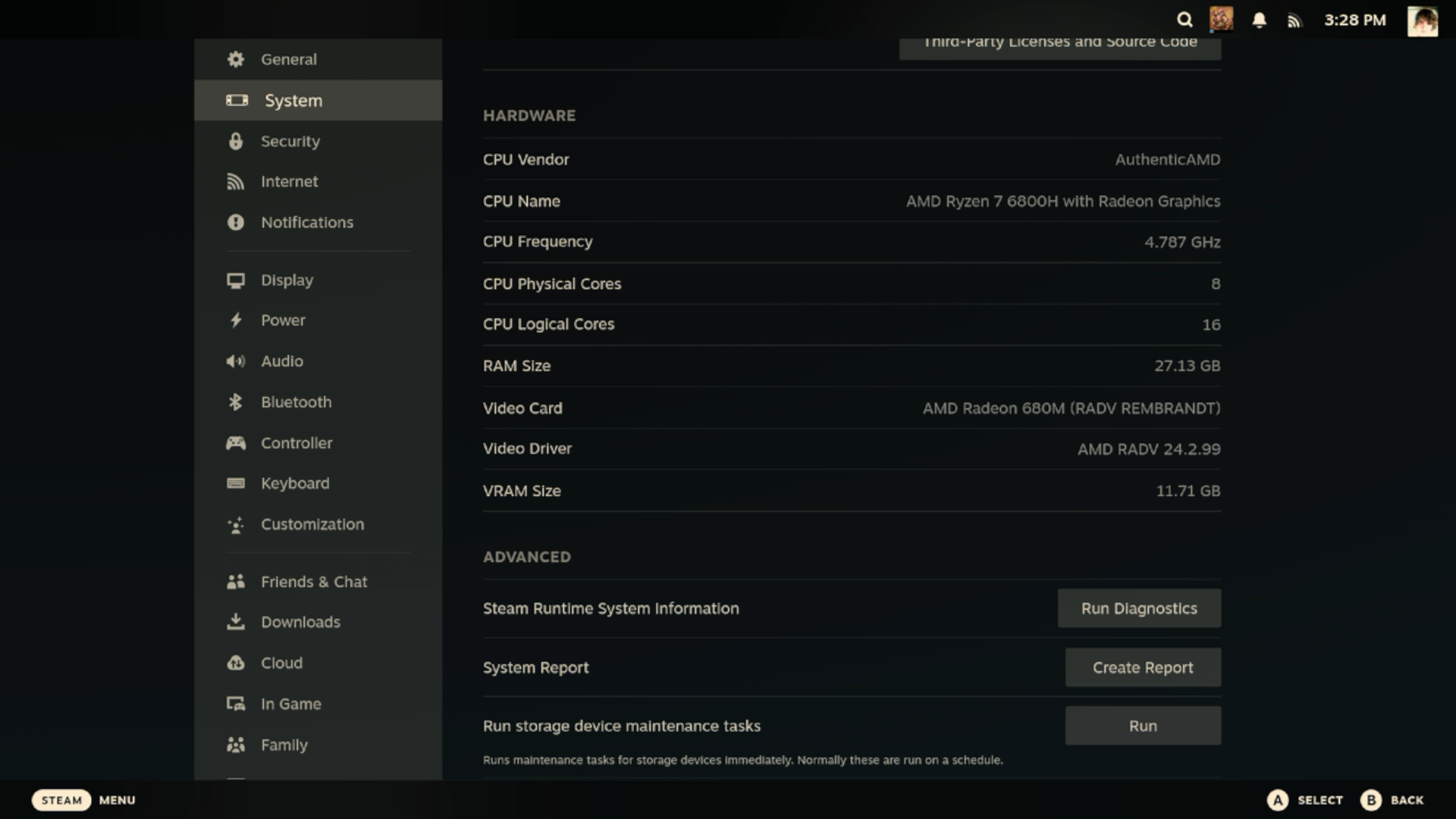This screenshot has width=1456, height=819.
Task: Click the Internet signal icon in sidebar
Action: [x=236, y=182]
